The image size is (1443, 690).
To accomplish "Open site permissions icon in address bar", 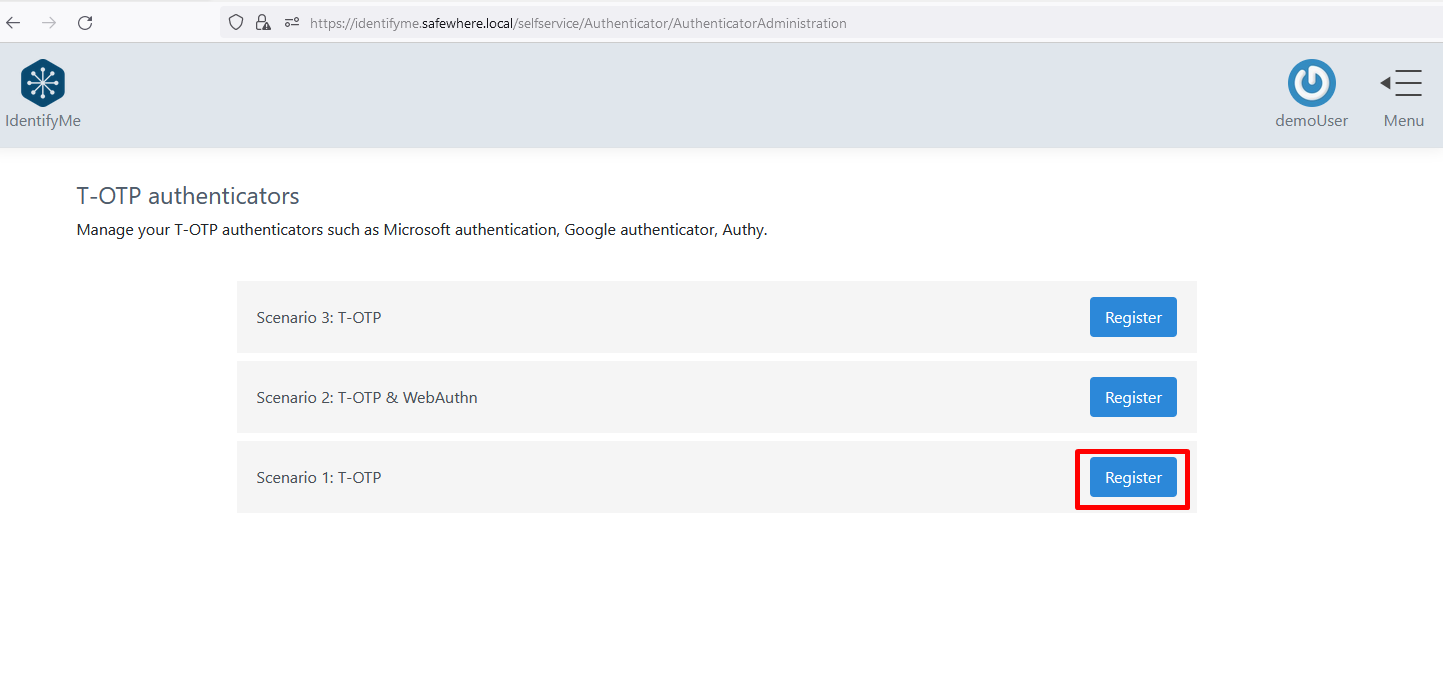I will tap(292, 23).
